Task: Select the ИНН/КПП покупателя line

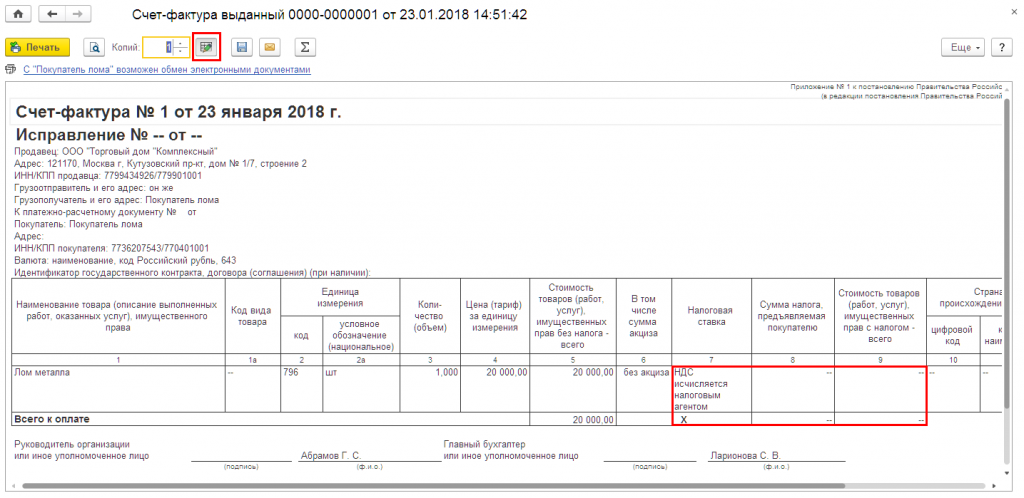Action: [x=111, y=248]
